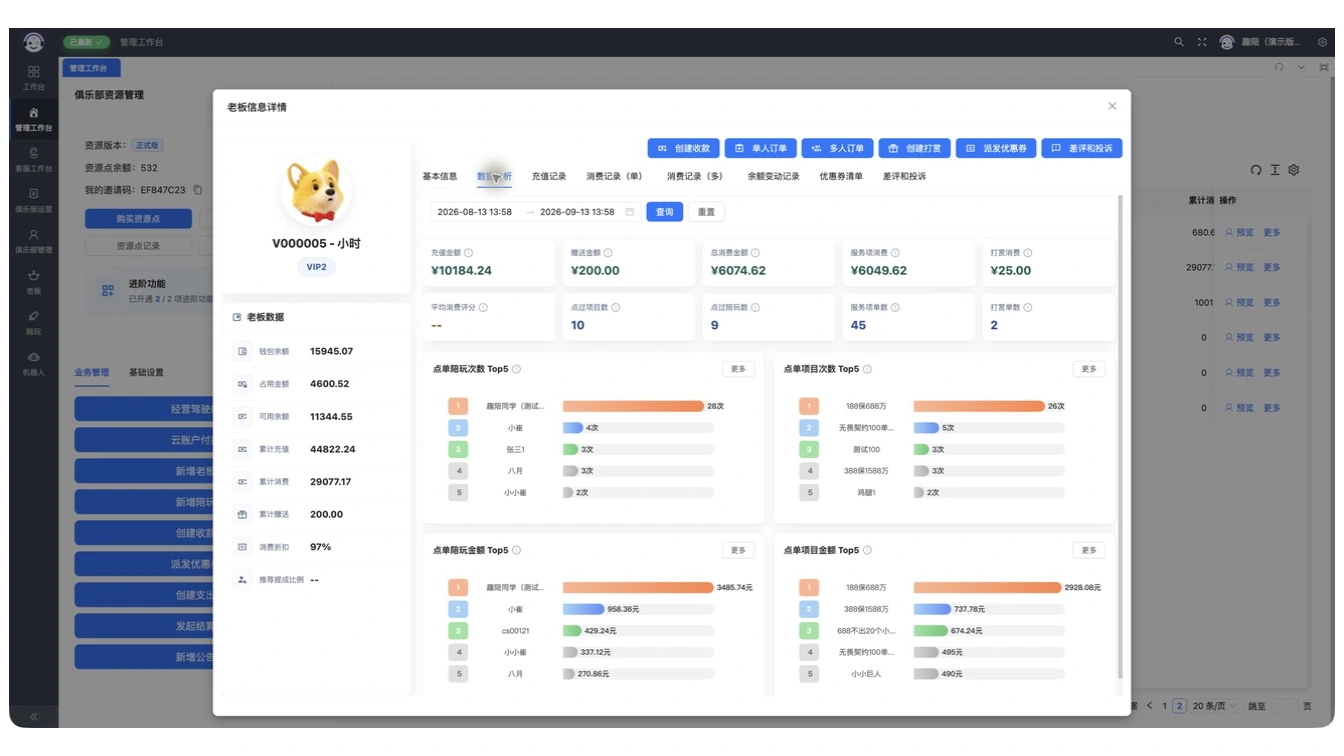Open 俱乐部运营 in the left sidebar
This screenshot has width=1344, height=756.
(33, 200)
